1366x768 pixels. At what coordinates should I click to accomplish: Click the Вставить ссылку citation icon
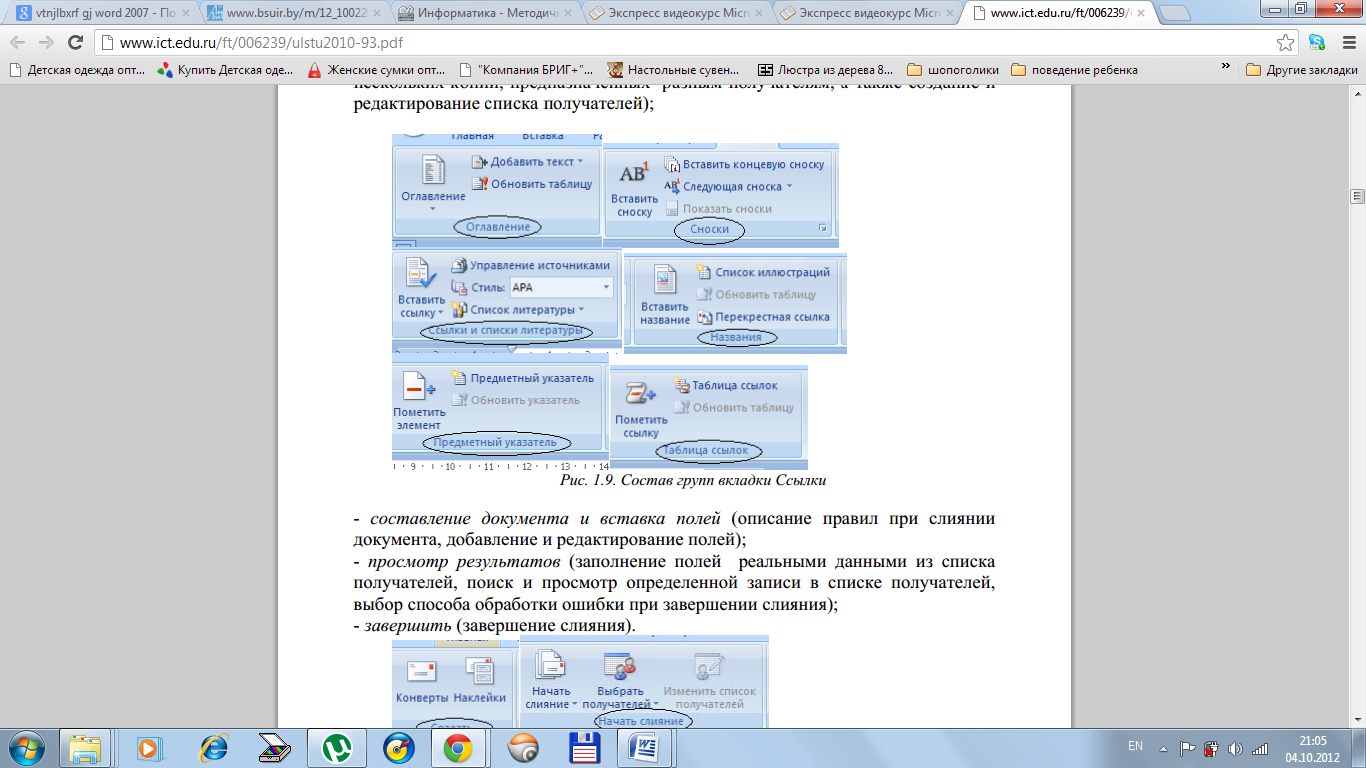tap(419, 274)
